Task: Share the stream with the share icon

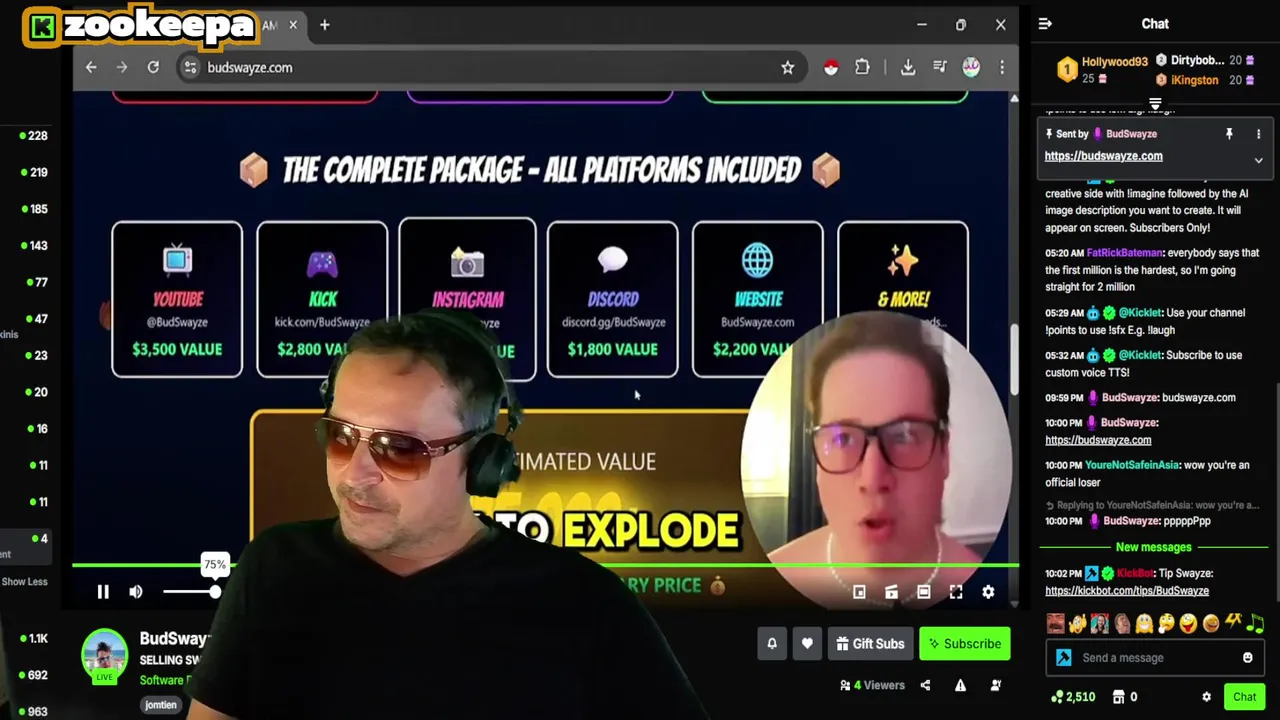Action: click(x=925, y=685)
